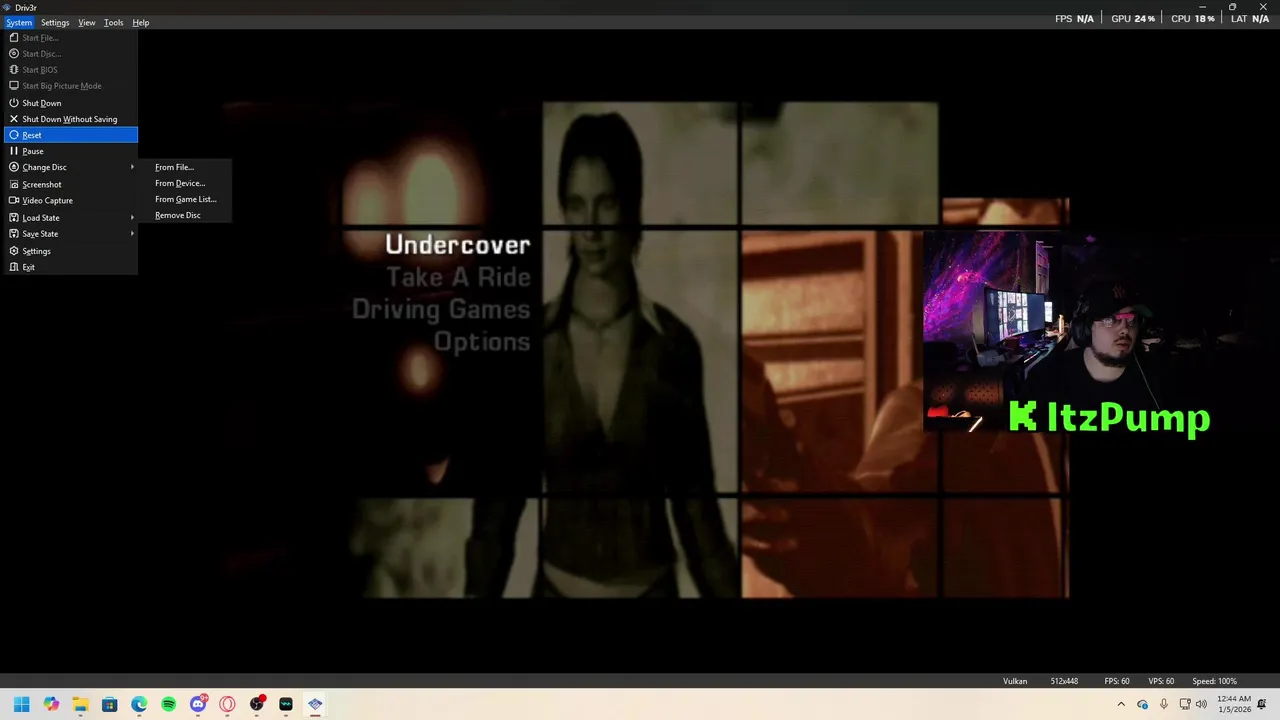This screenshot has width=1280, height=720.
Task: Open Settings entry with gear icon
Action: coord(70,251)
